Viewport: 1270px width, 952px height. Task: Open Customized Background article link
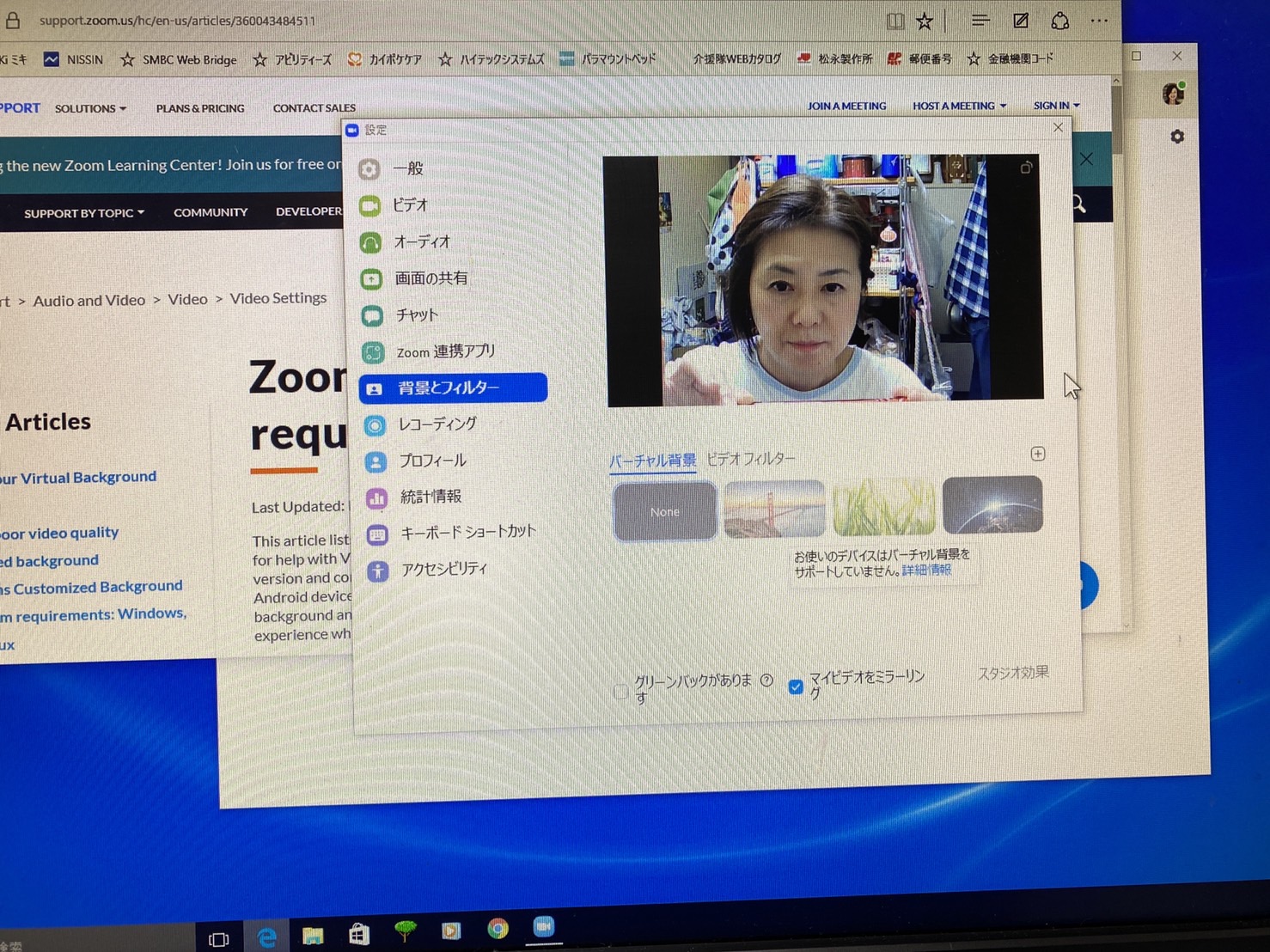91,588
